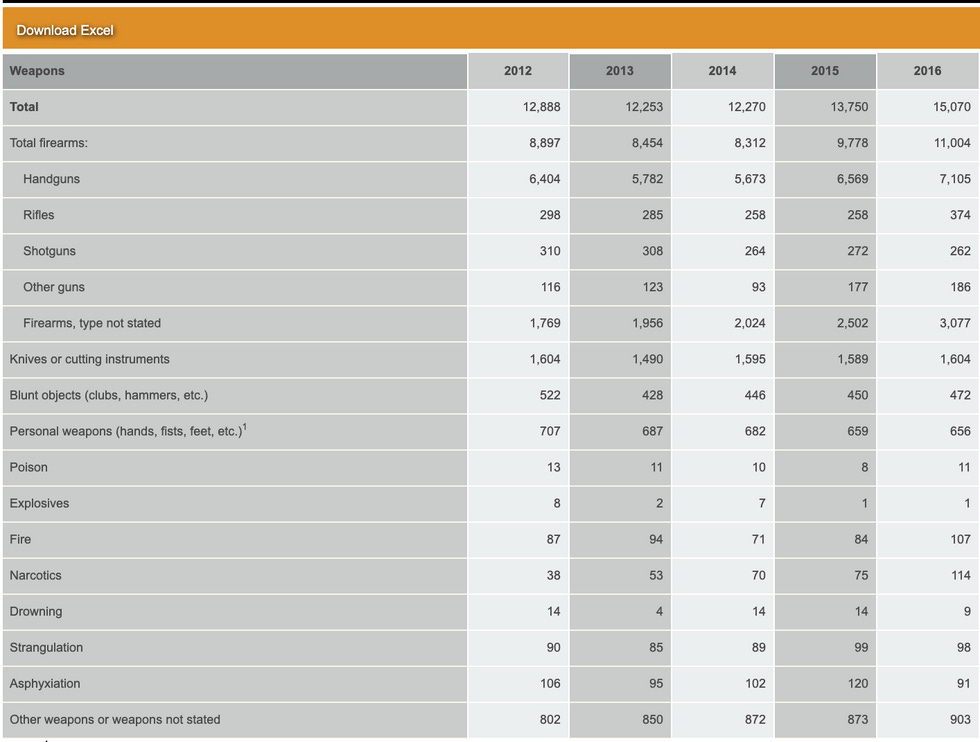Click the Personal weapons row label

coord(128,431)
